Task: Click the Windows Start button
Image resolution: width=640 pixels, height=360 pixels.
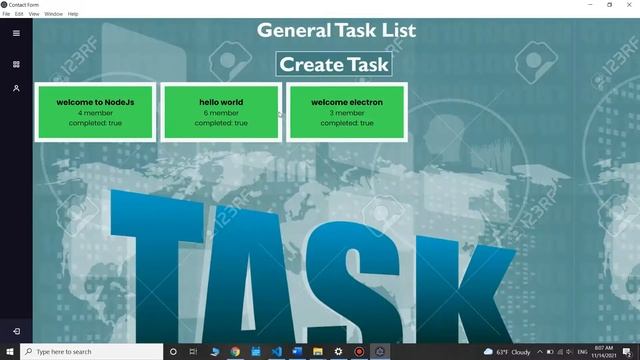Action: 10,352
